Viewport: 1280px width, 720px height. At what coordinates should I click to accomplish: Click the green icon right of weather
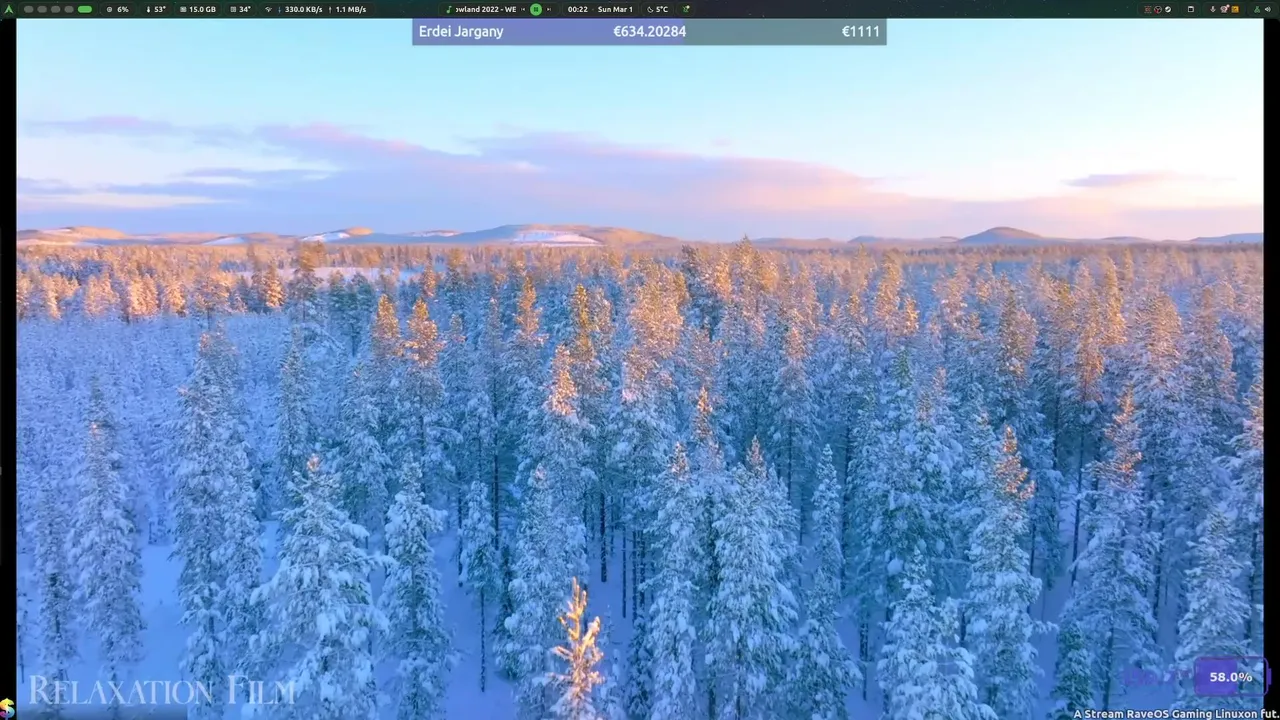click(x=686, y=9)
